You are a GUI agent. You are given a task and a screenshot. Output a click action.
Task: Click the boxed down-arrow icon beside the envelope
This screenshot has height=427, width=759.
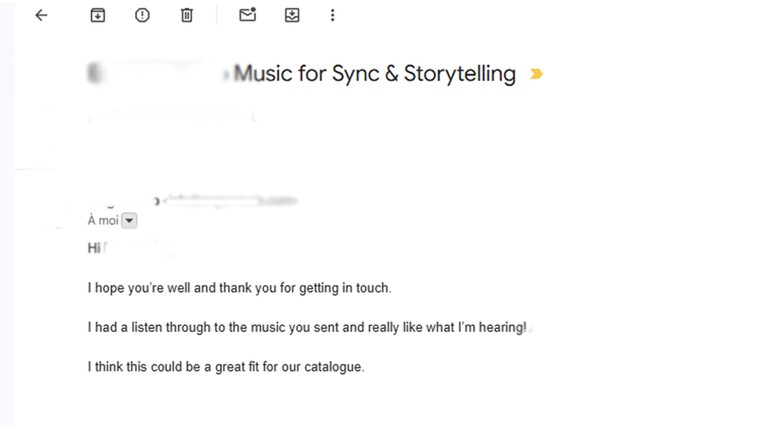[x=291, y=15]
